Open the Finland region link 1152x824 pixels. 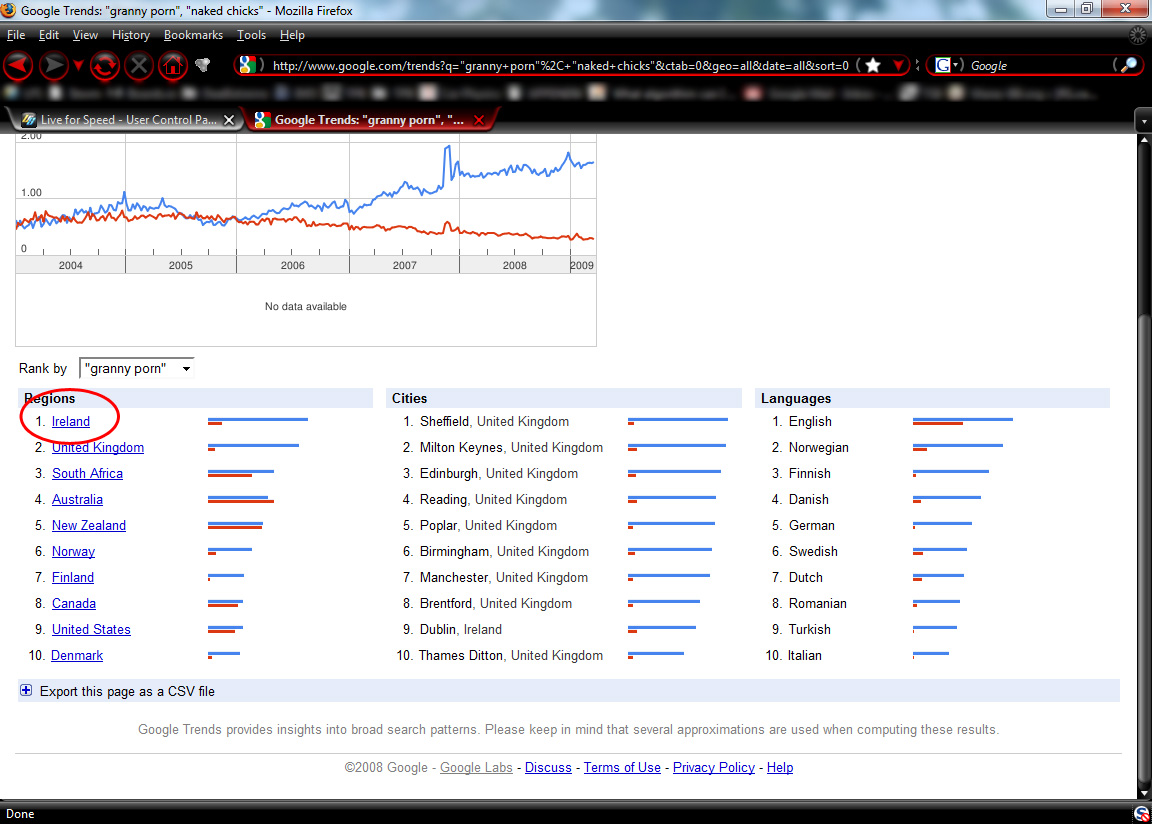[x=73, y=577]
